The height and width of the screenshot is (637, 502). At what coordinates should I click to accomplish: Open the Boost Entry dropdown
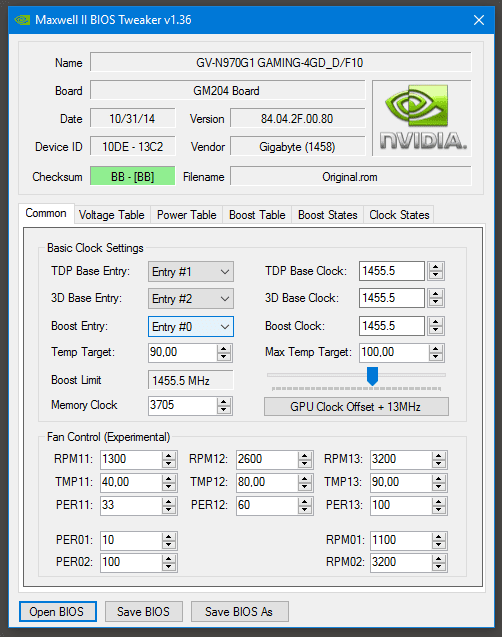pyautogui.click(x=191, y=327)
